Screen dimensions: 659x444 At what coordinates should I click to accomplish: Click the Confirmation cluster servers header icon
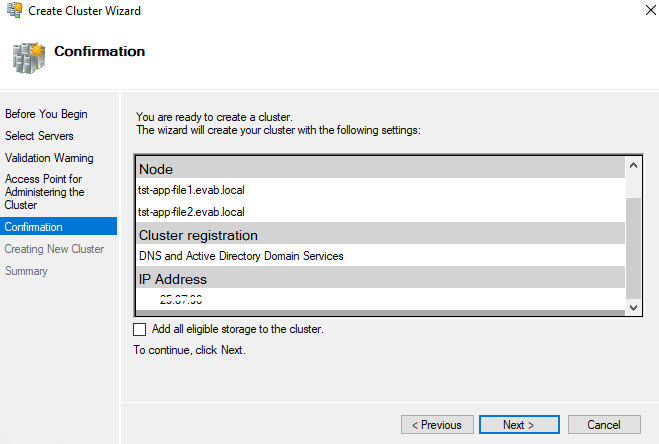[26, 53]
